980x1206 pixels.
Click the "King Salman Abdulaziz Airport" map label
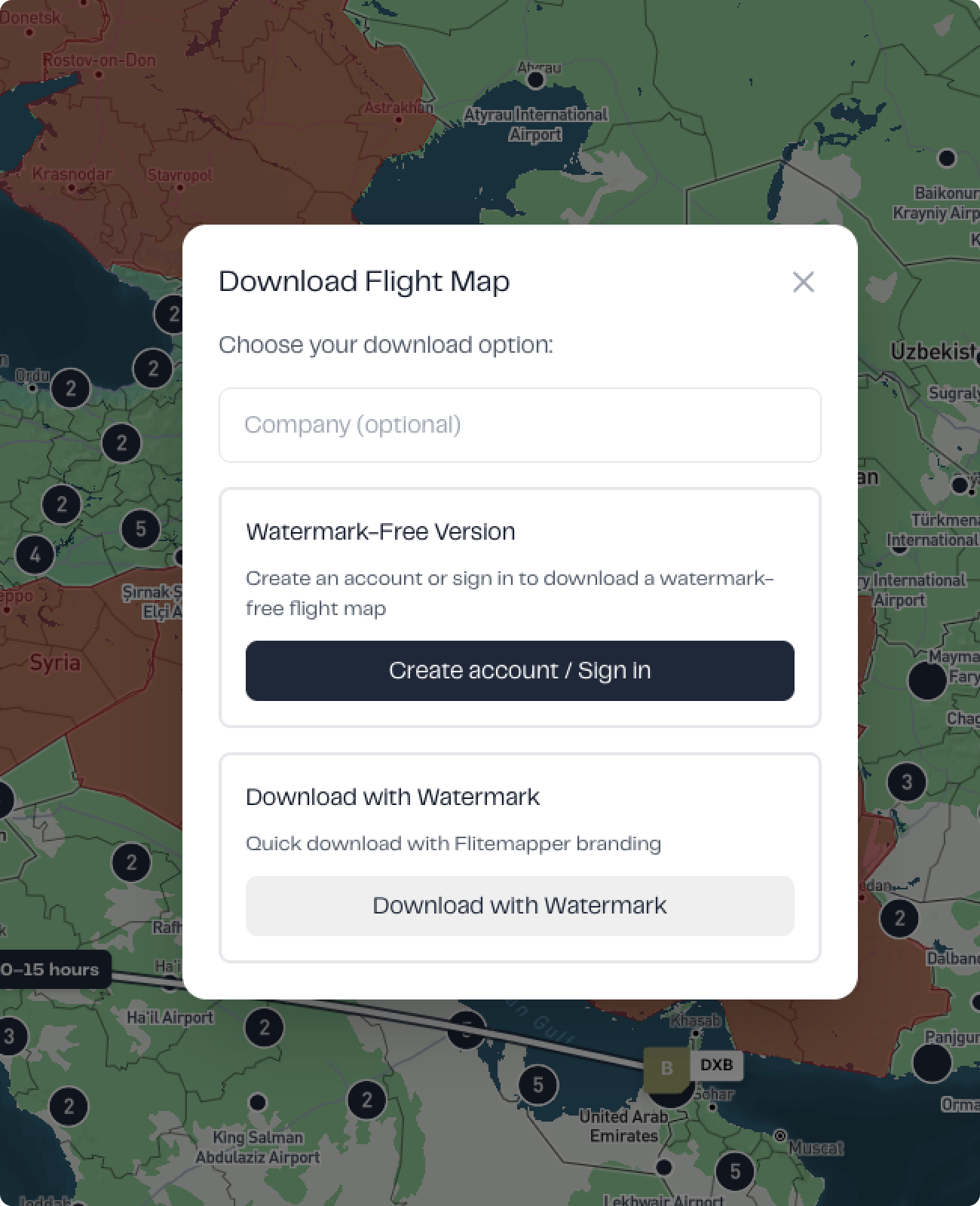(x=258, y=1147)
